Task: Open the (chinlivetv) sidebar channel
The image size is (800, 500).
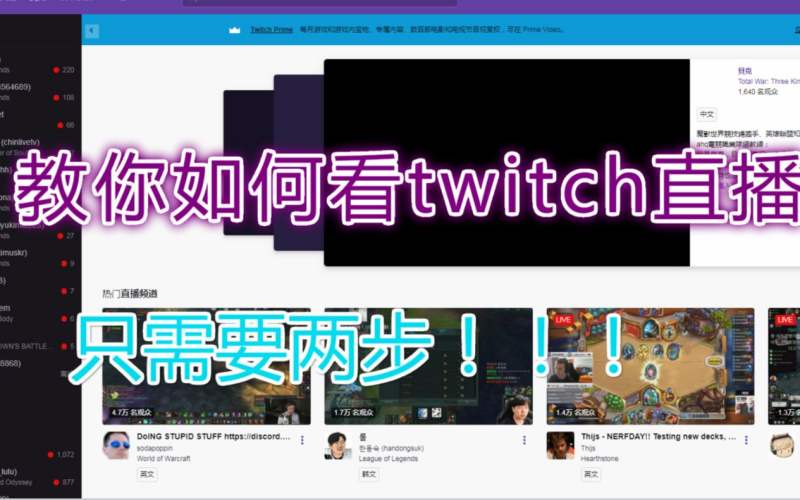Action: click(40, 147)
